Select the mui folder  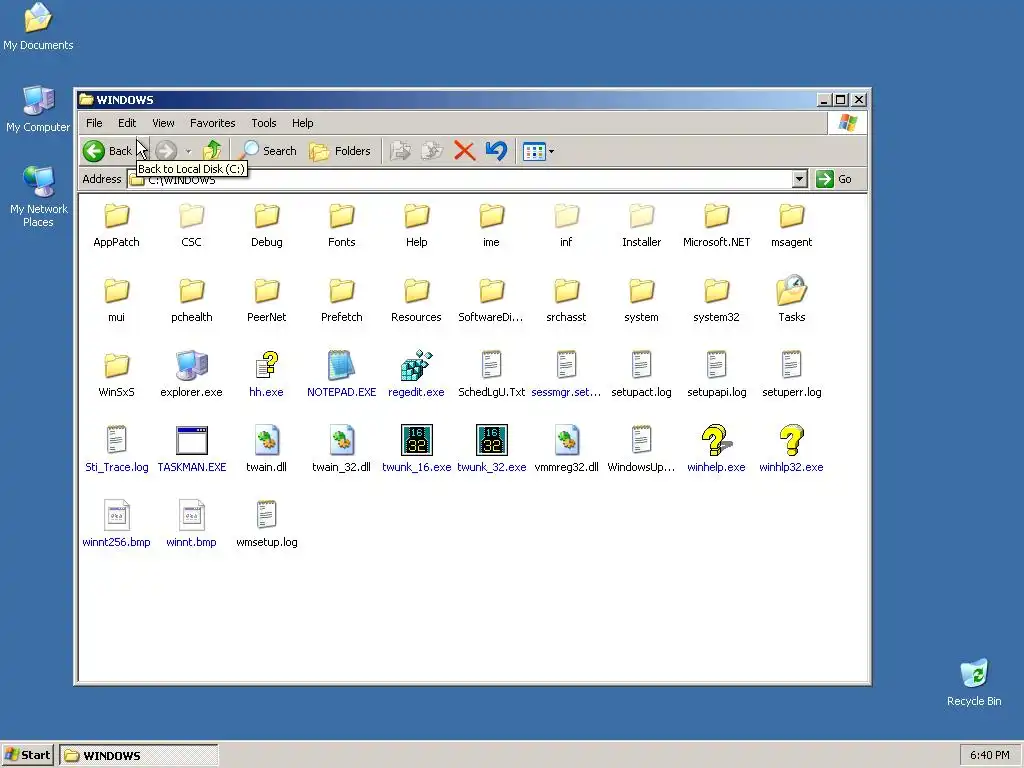click(116, 300)
